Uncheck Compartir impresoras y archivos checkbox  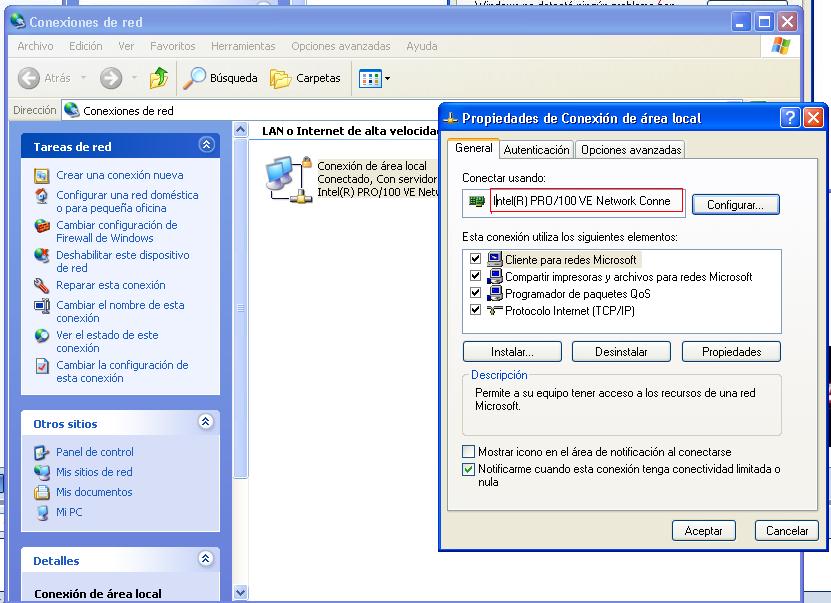475,276
